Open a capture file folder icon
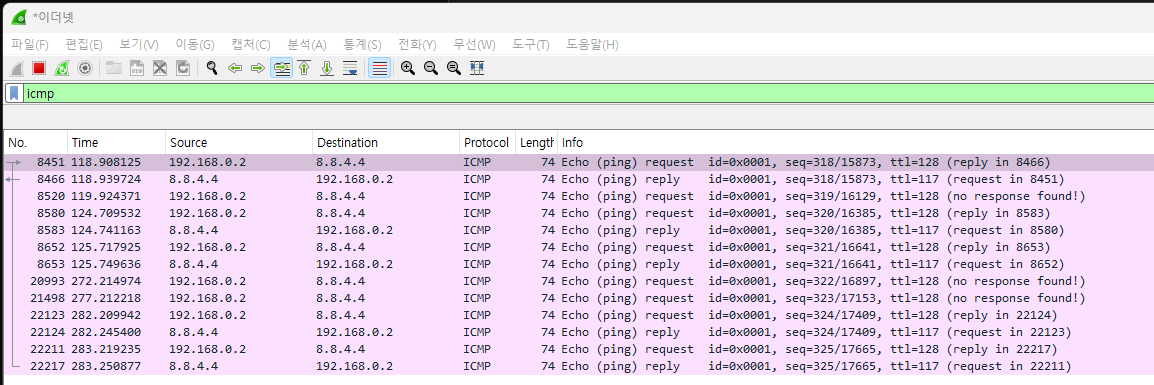This screenshot has height=385, width=1154. pos(114,68)
